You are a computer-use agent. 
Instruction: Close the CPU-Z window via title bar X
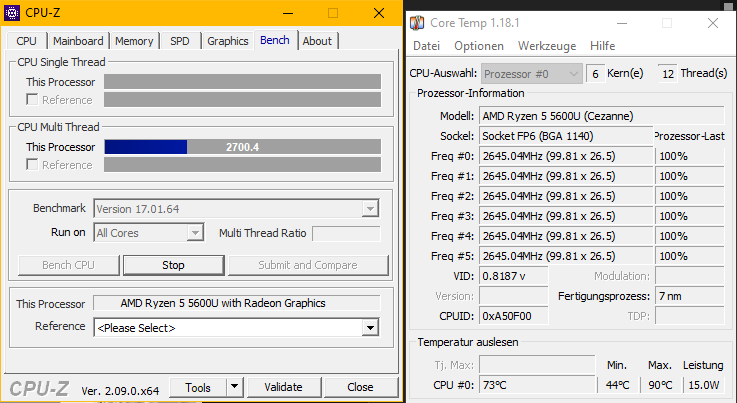[379, 13]
